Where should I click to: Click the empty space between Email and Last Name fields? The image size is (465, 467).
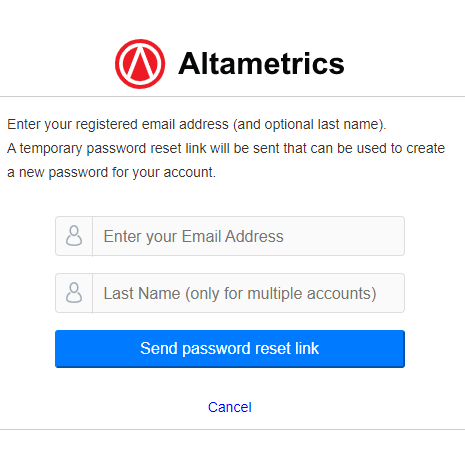click(230, 265)
